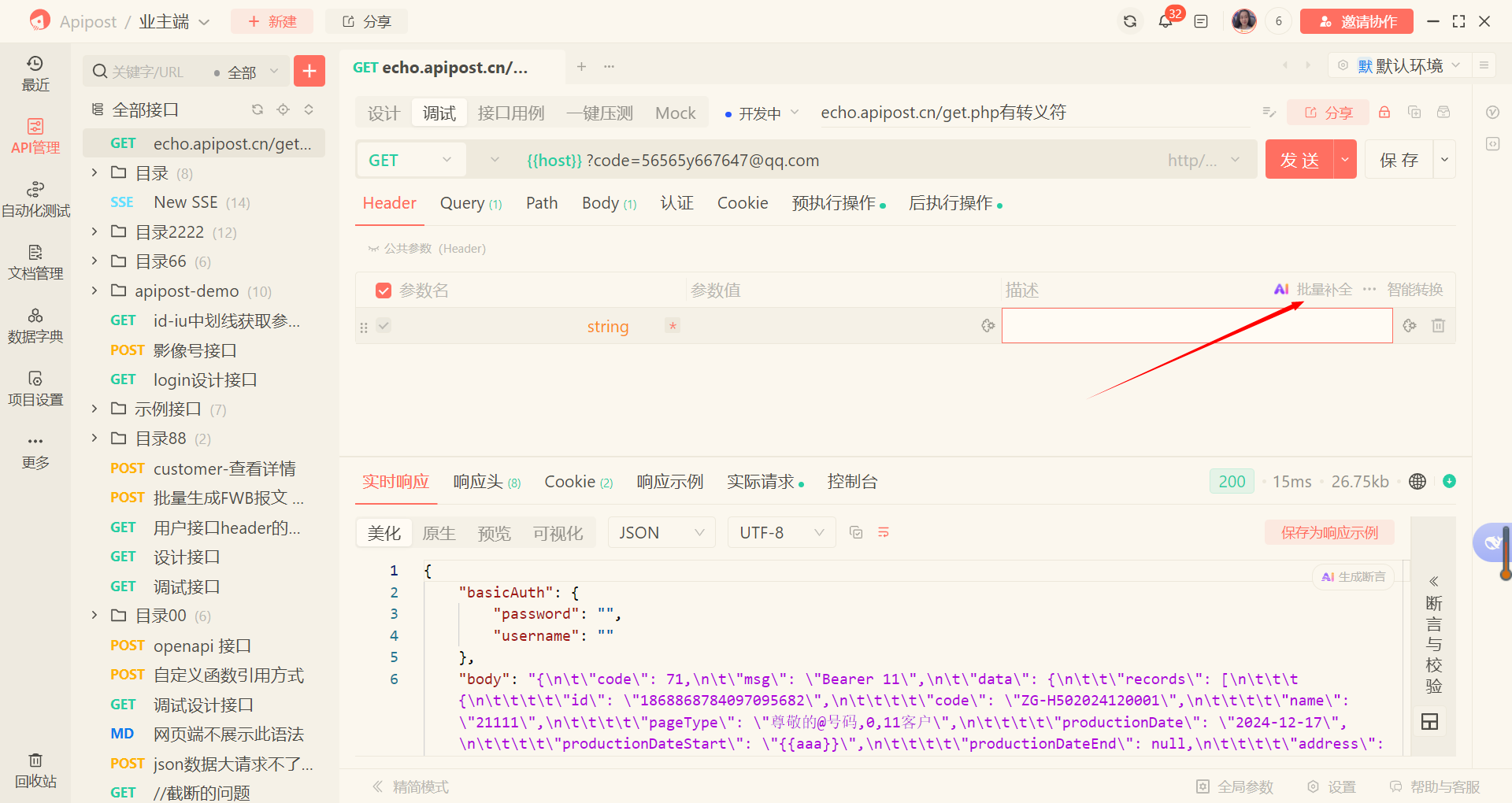This screenshot has height=803, width=1512.
Task: Open the Recent (最近) sidebar panel
Action: pyautogui.click(x=35, y=74)
